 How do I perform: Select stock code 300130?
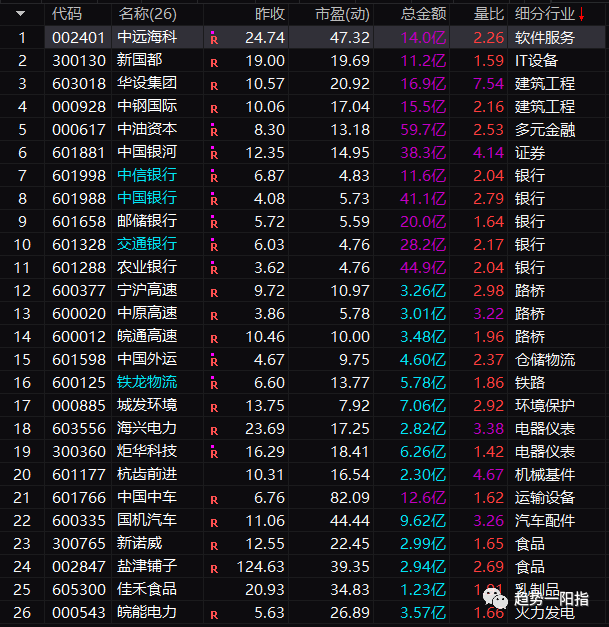coord(79,61)
